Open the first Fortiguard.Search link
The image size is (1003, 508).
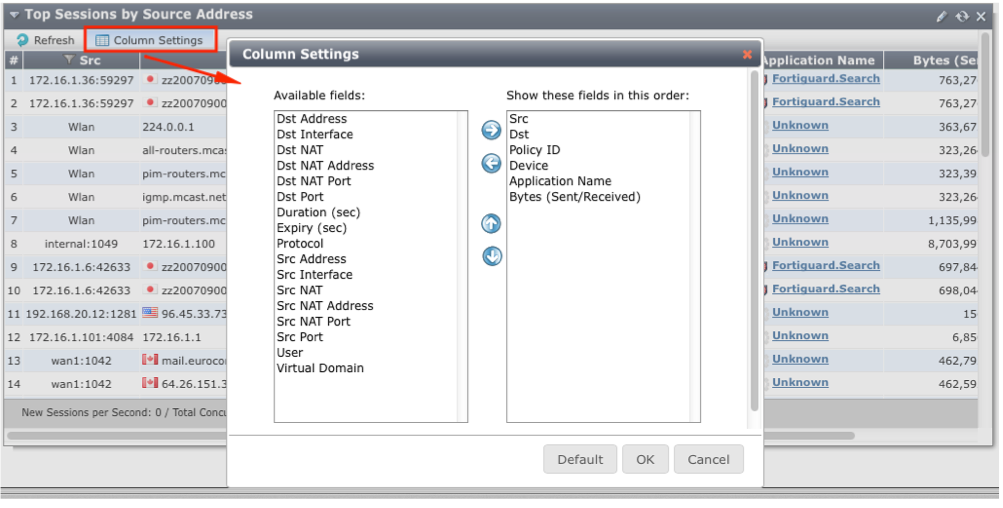coord(825,79)
